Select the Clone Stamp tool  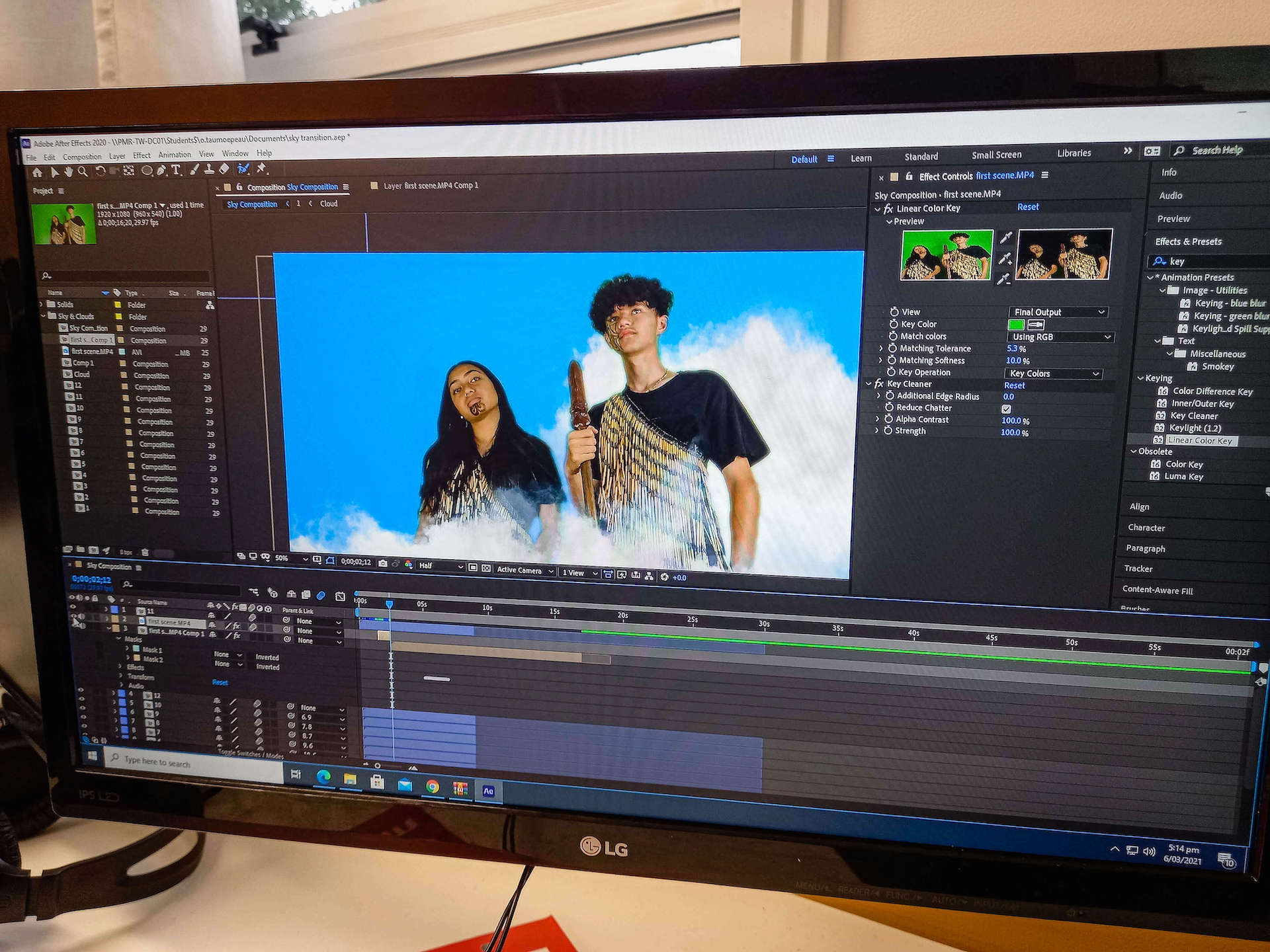click(x=209, y=169)
